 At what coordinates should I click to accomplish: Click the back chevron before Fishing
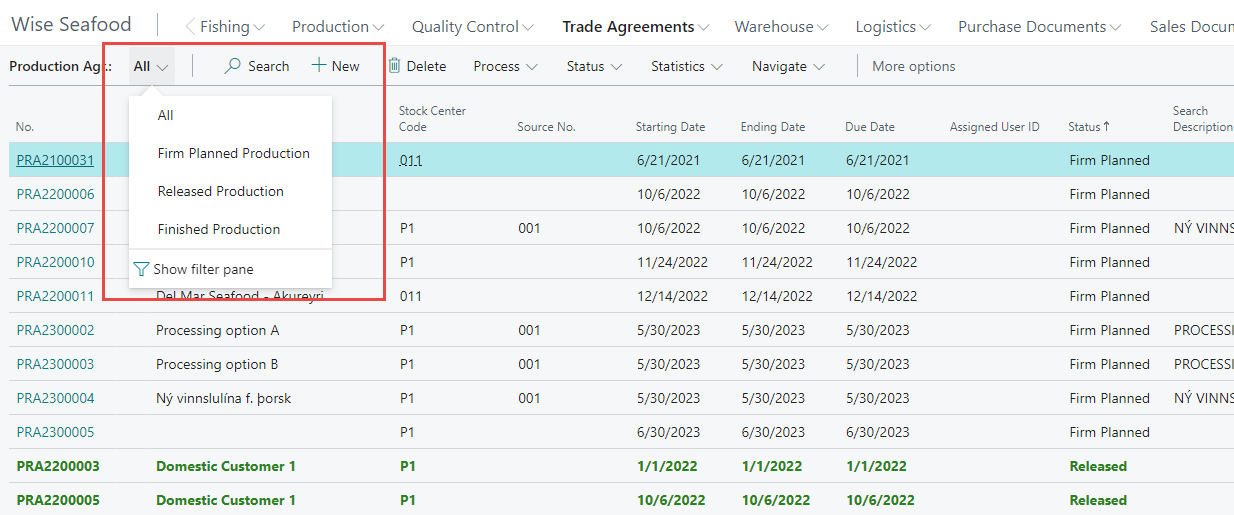(x=189, y=27)
